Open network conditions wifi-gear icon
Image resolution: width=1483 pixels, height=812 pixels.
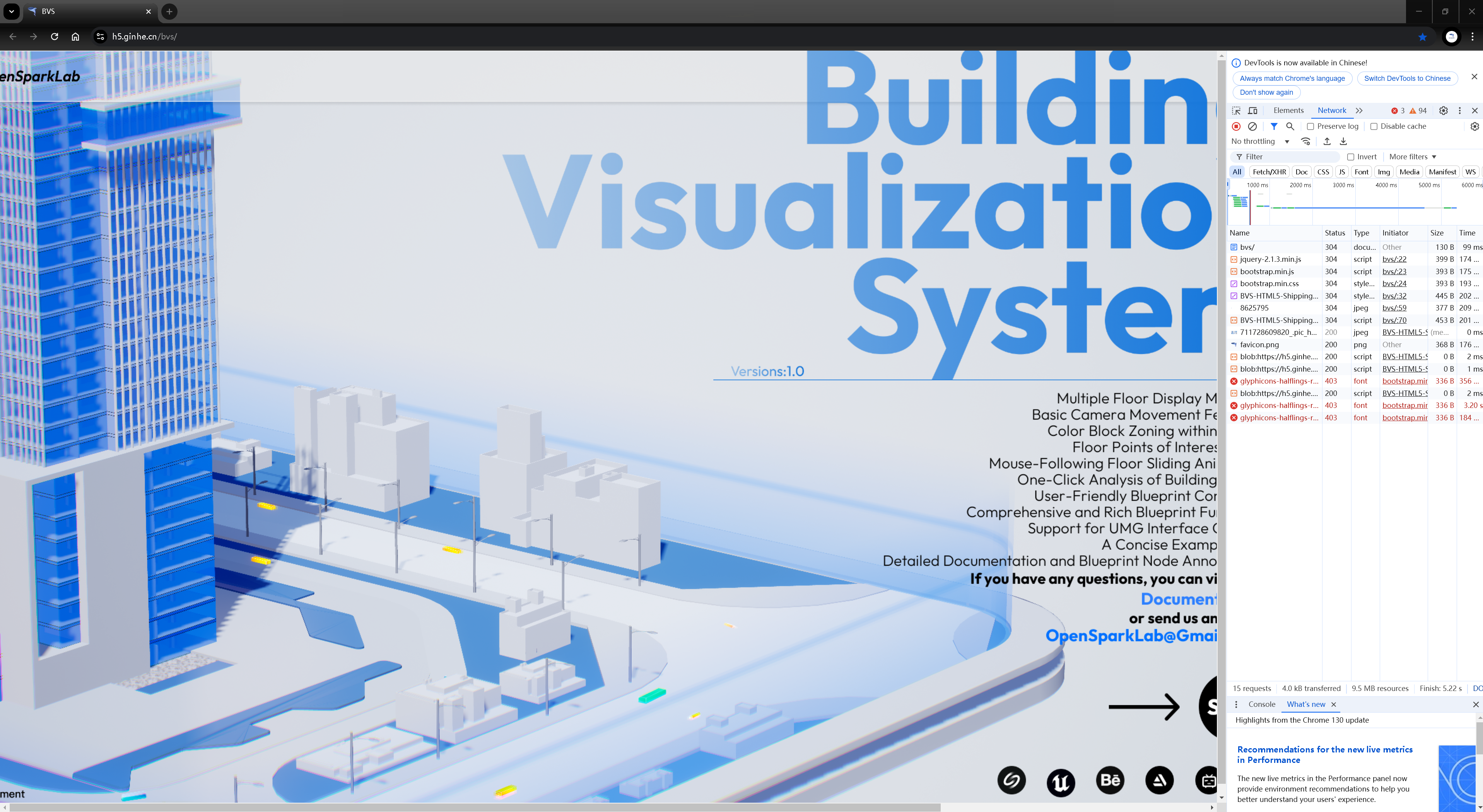1306,142
